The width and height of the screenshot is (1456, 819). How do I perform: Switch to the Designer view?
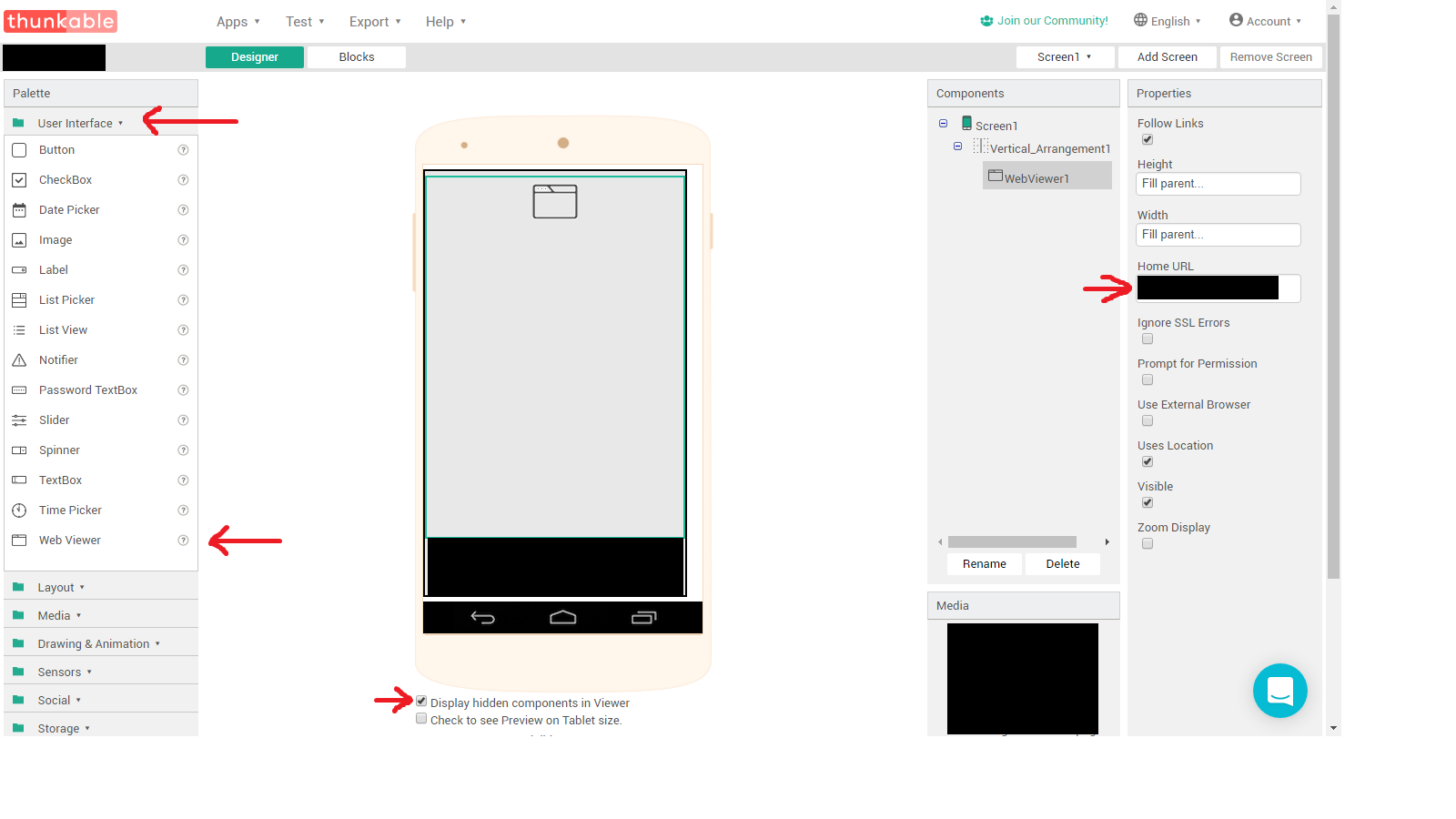click(255, 57)
